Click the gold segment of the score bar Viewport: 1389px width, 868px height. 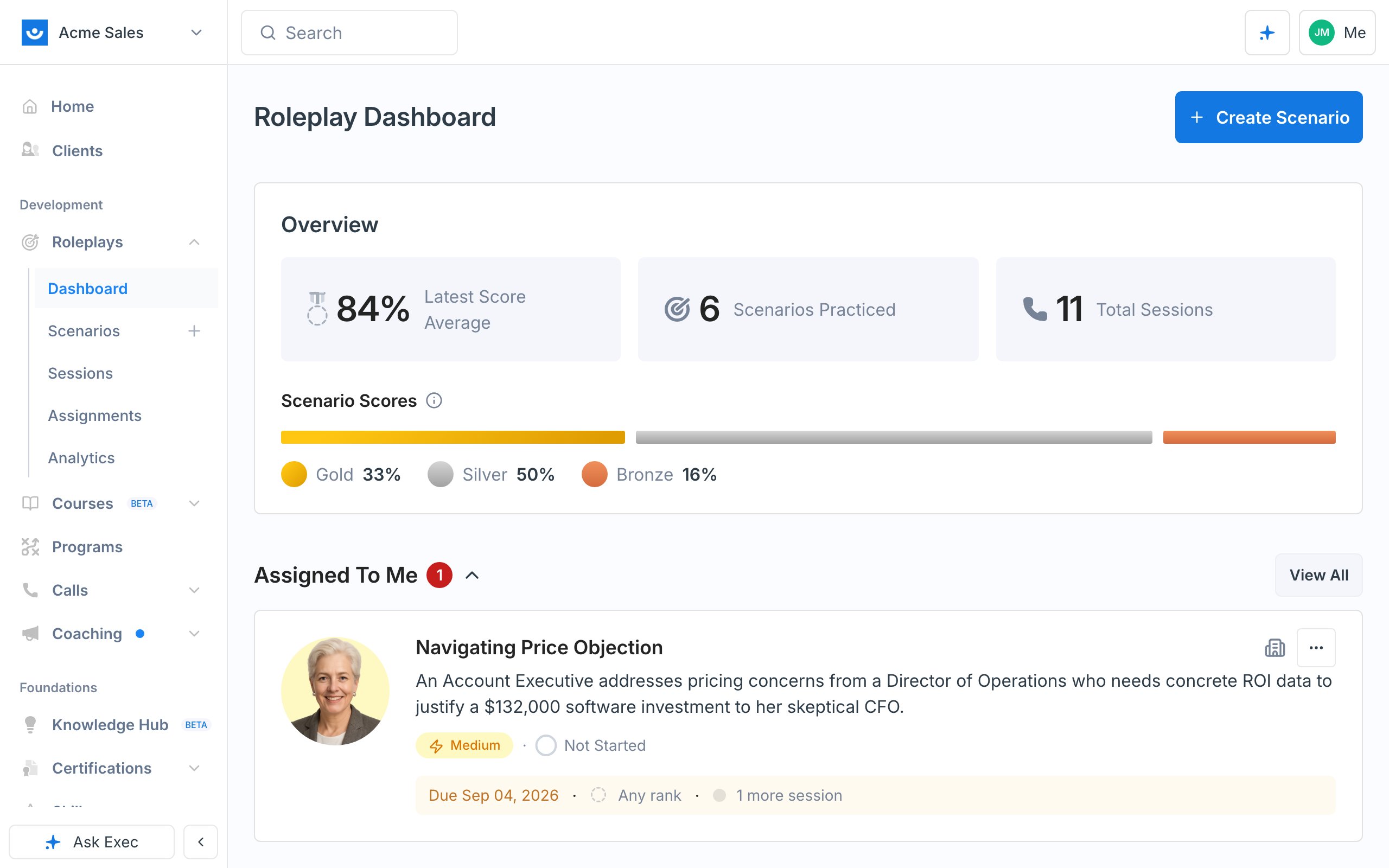click(x=453, y=437)
